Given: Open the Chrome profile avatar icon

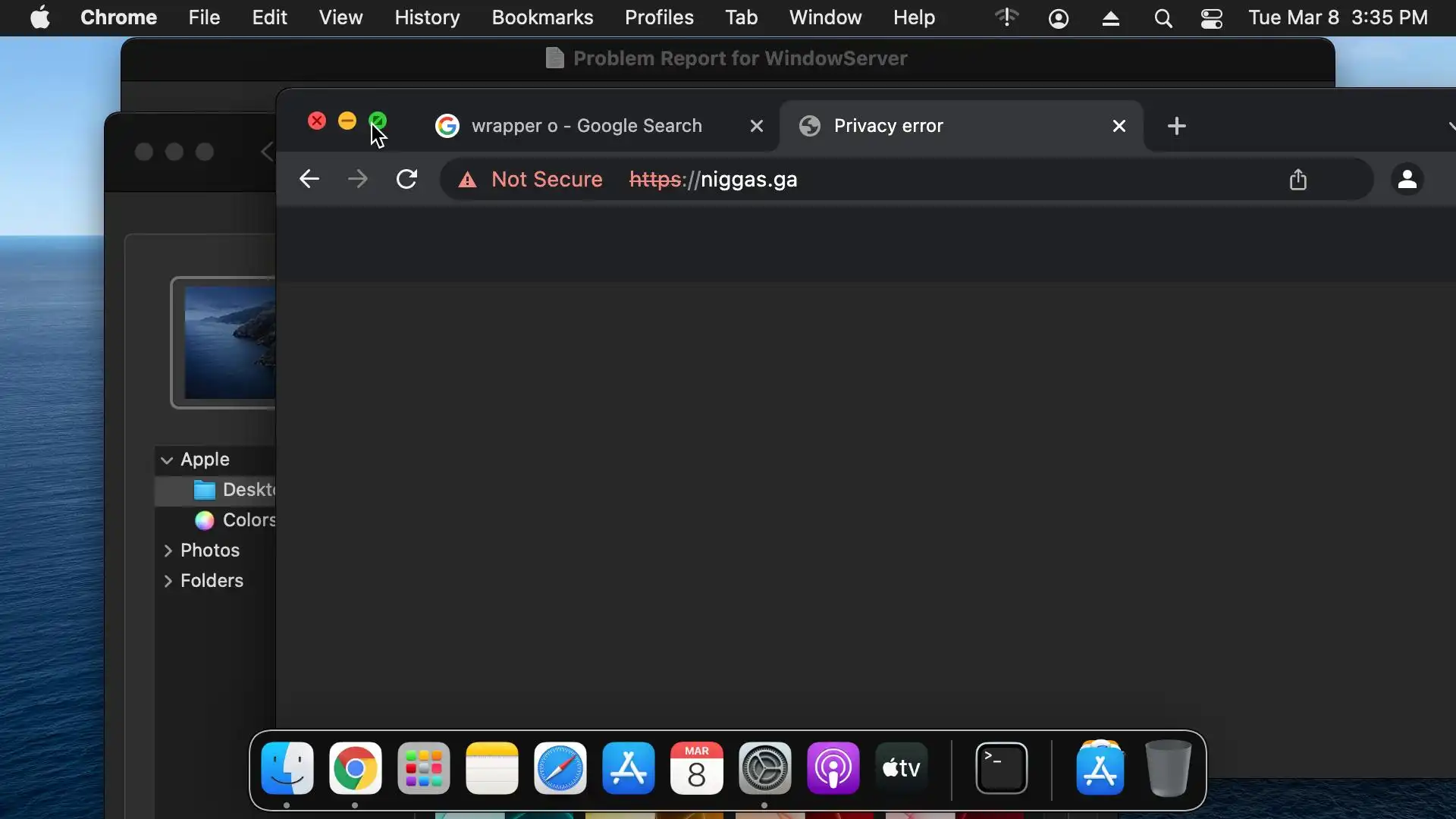Looking at the screenshot, I should click(x=1407, y=180).
